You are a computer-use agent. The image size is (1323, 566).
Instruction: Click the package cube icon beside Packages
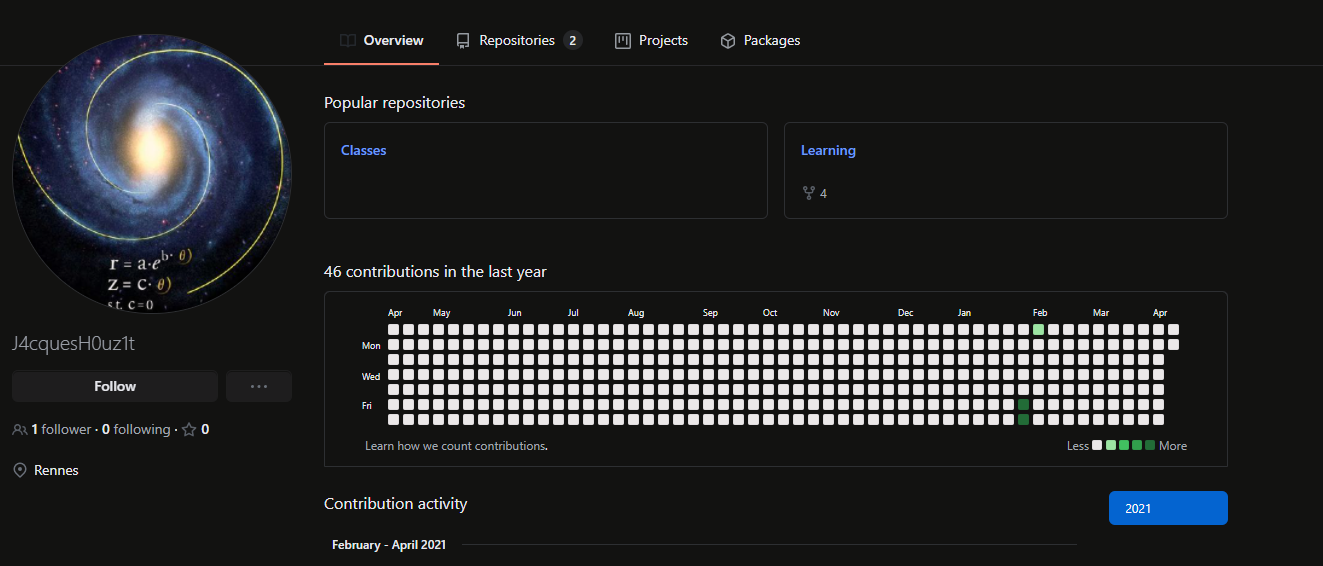[728, 41]
